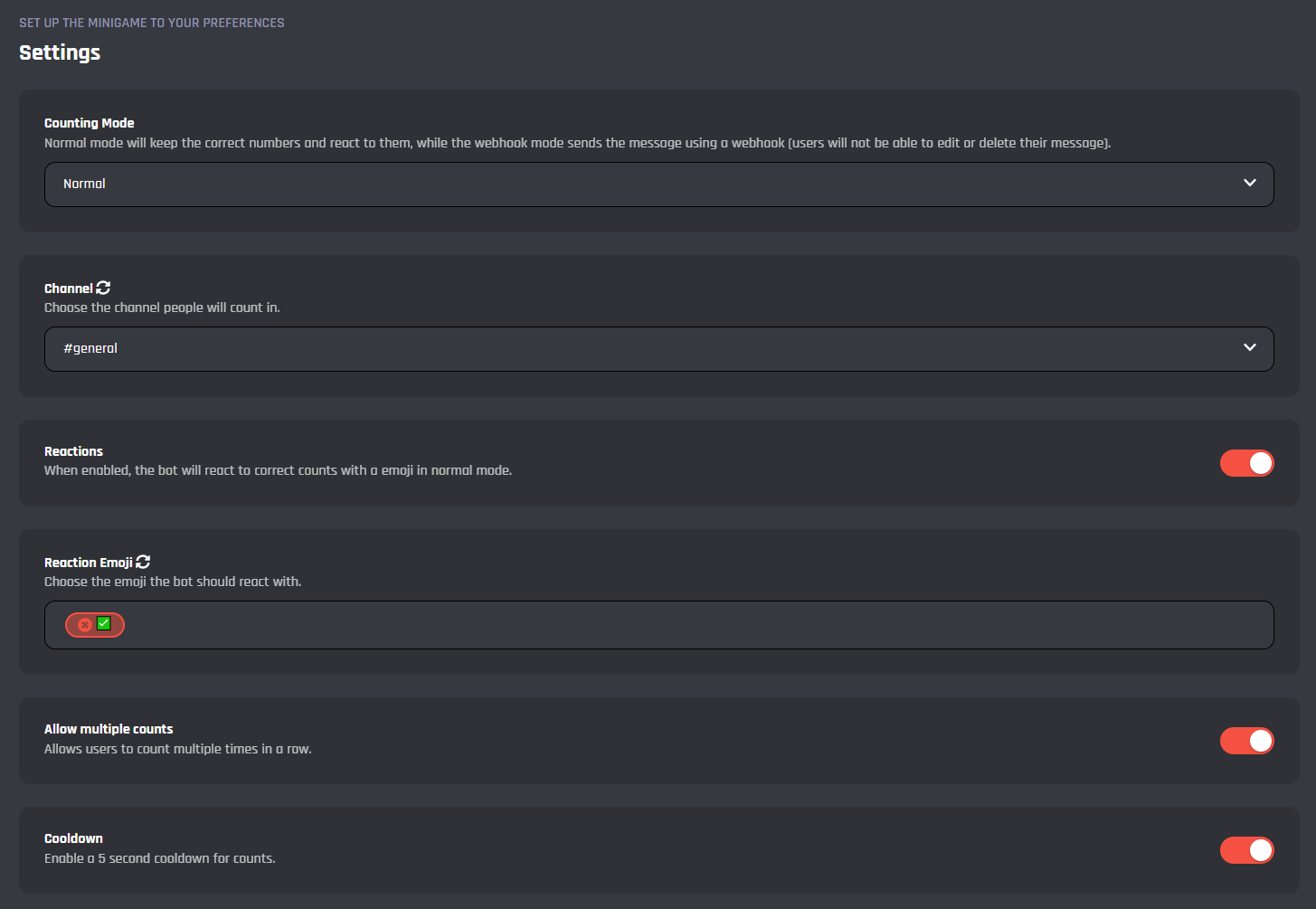Screen dimensions: 1316x909
Task: Click the refresh icon next to Channel
Action: (x=103, y=288)
